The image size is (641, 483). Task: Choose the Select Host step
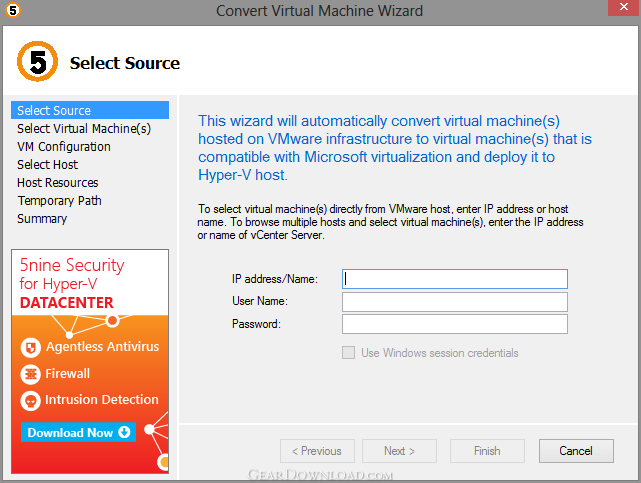[47, 165]
